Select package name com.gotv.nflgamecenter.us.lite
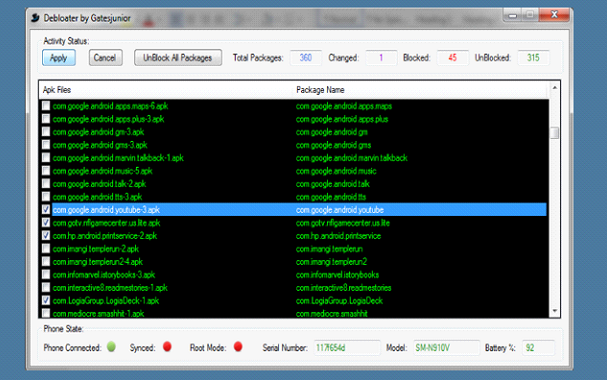 (x=343, y=223)
